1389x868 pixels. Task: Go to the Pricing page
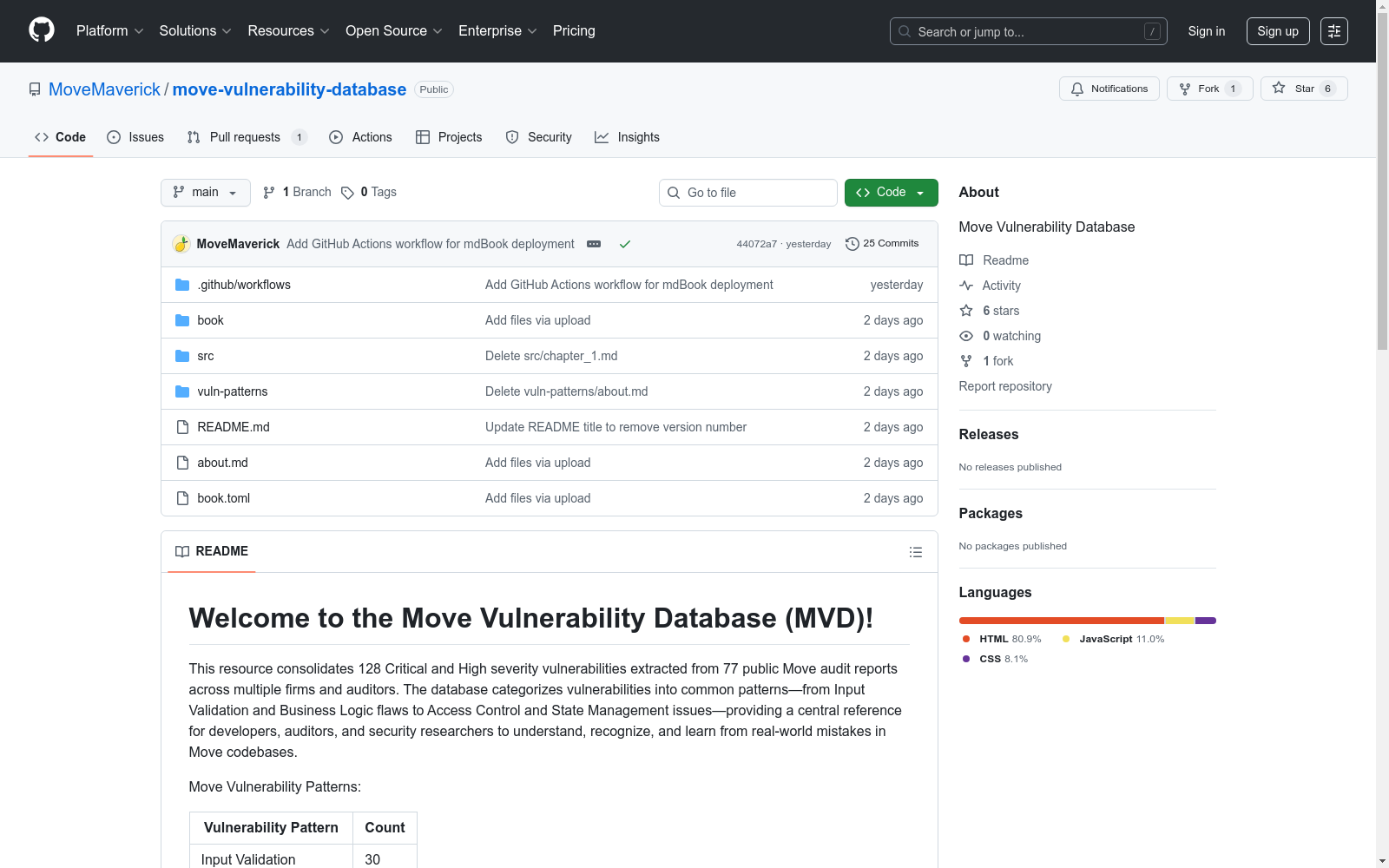coord(574,31)
